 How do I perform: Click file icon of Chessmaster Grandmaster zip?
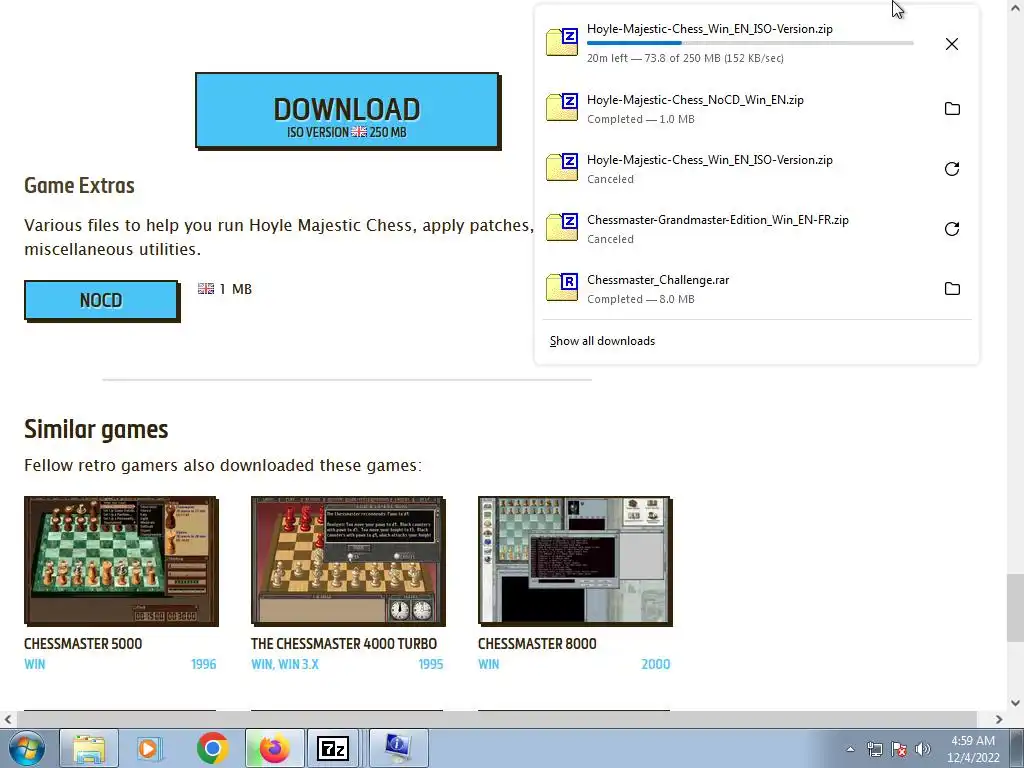point(562,228)
